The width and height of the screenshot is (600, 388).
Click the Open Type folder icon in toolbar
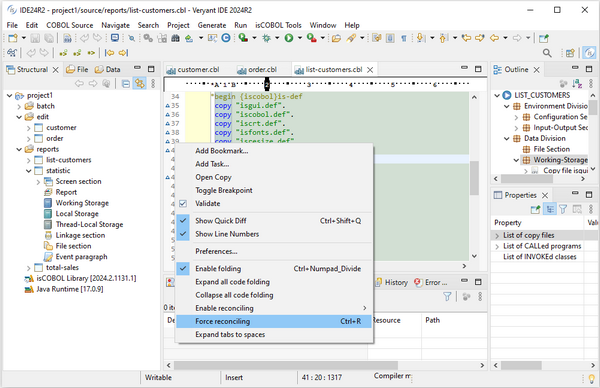pos(336,38)
